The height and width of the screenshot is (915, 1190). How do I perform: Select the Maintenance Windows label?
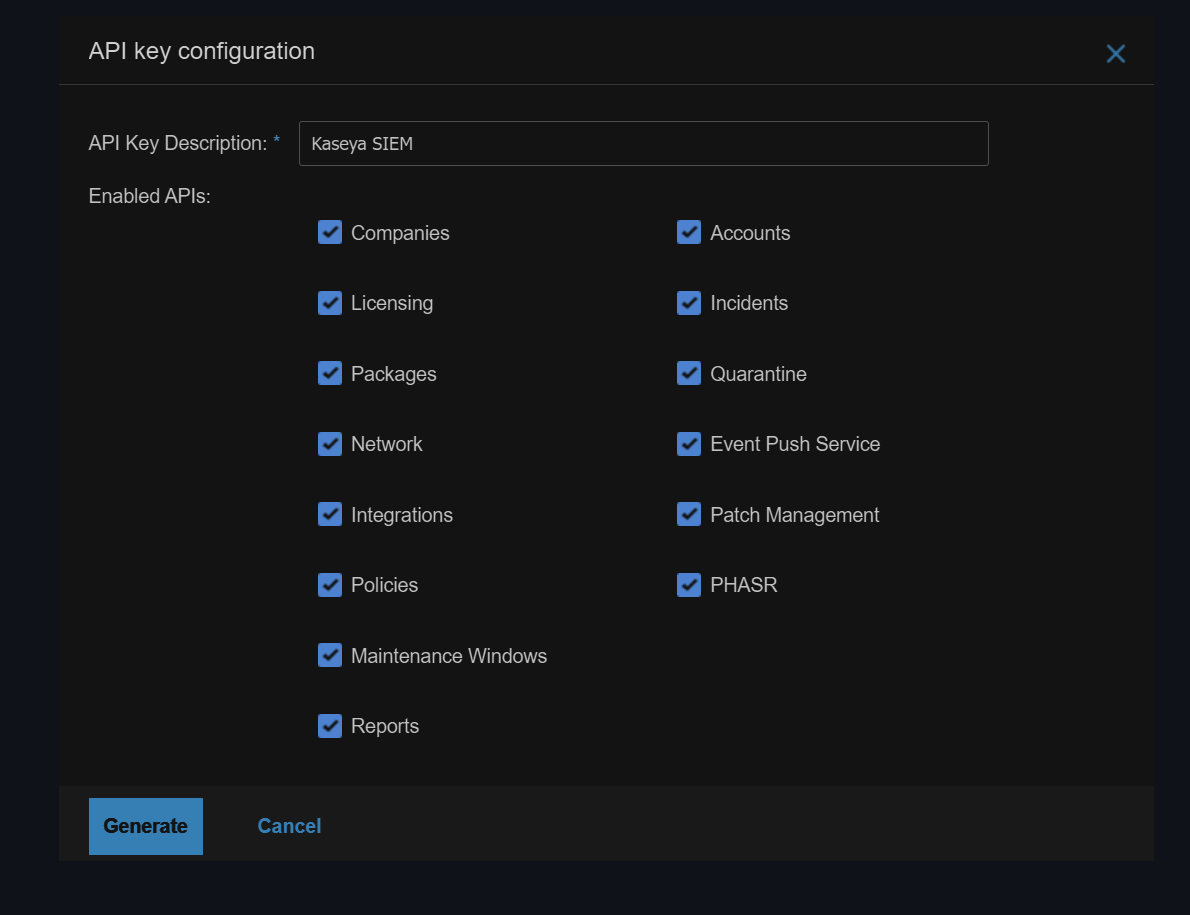(x=449, y=656)
